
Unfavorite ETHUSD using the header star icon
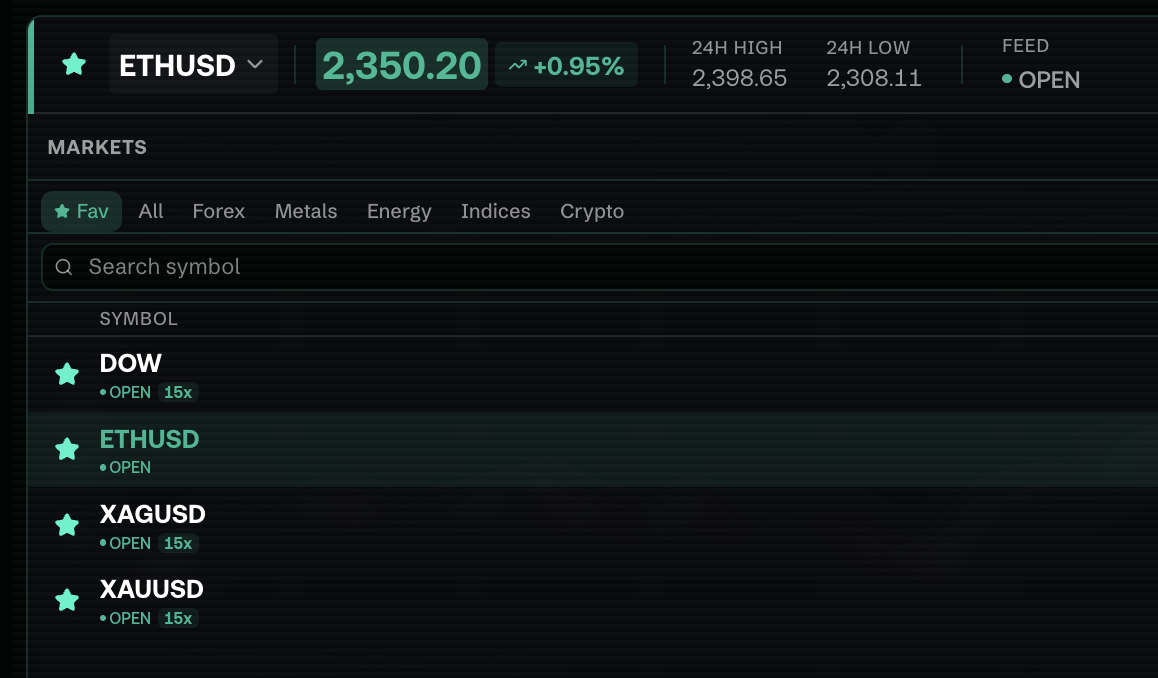click(x=74, y=65)
